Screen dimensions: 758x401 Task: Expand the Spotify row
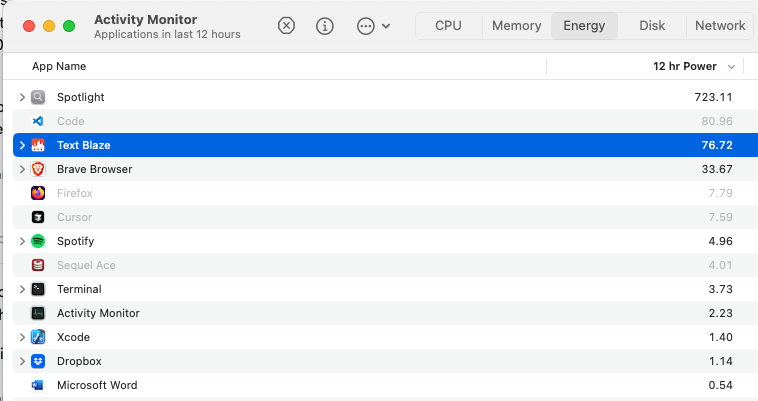point(22,241)
